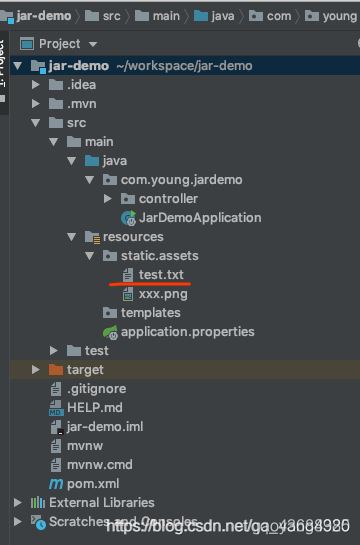Collapse the static.assets folder arrow
The image size is (360, 545).
pos(90,256)
